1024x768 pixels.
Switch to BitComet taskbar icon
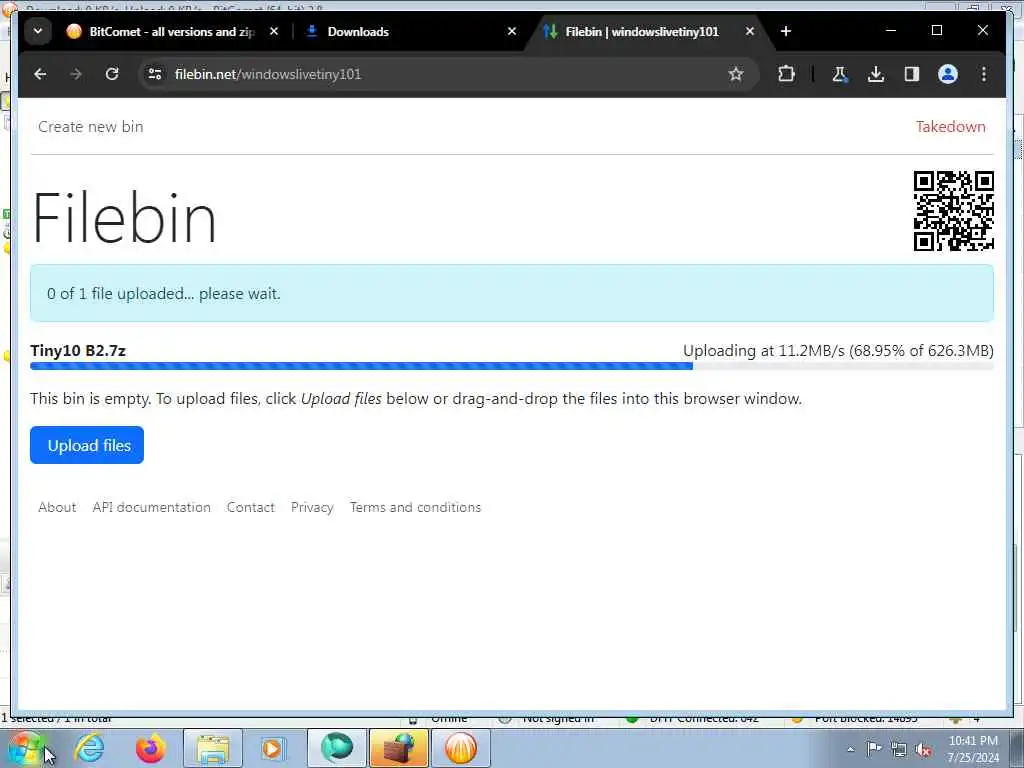tap(460, 748)
